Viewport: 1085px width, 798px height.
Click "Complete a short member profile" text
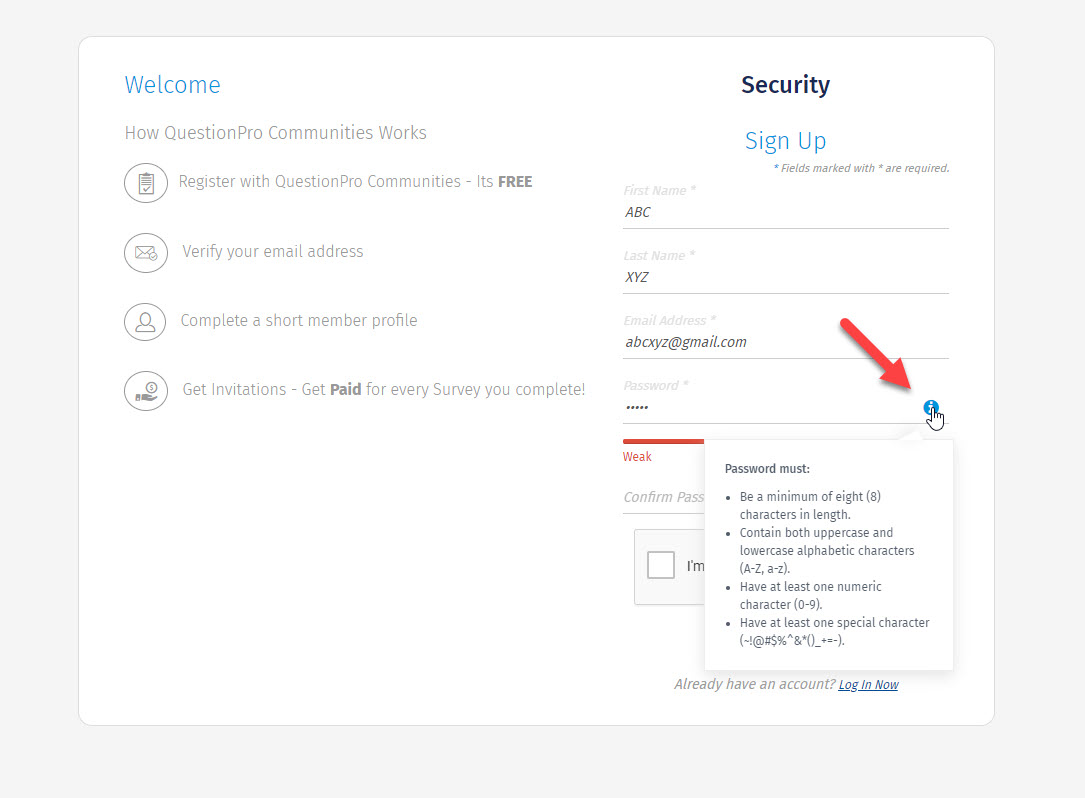pos(298,321)
